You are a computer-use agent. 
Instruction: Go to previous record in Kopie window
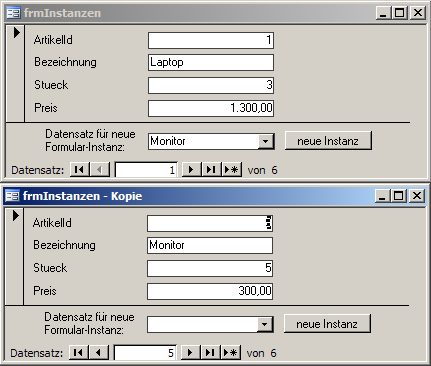coord(98,353)
